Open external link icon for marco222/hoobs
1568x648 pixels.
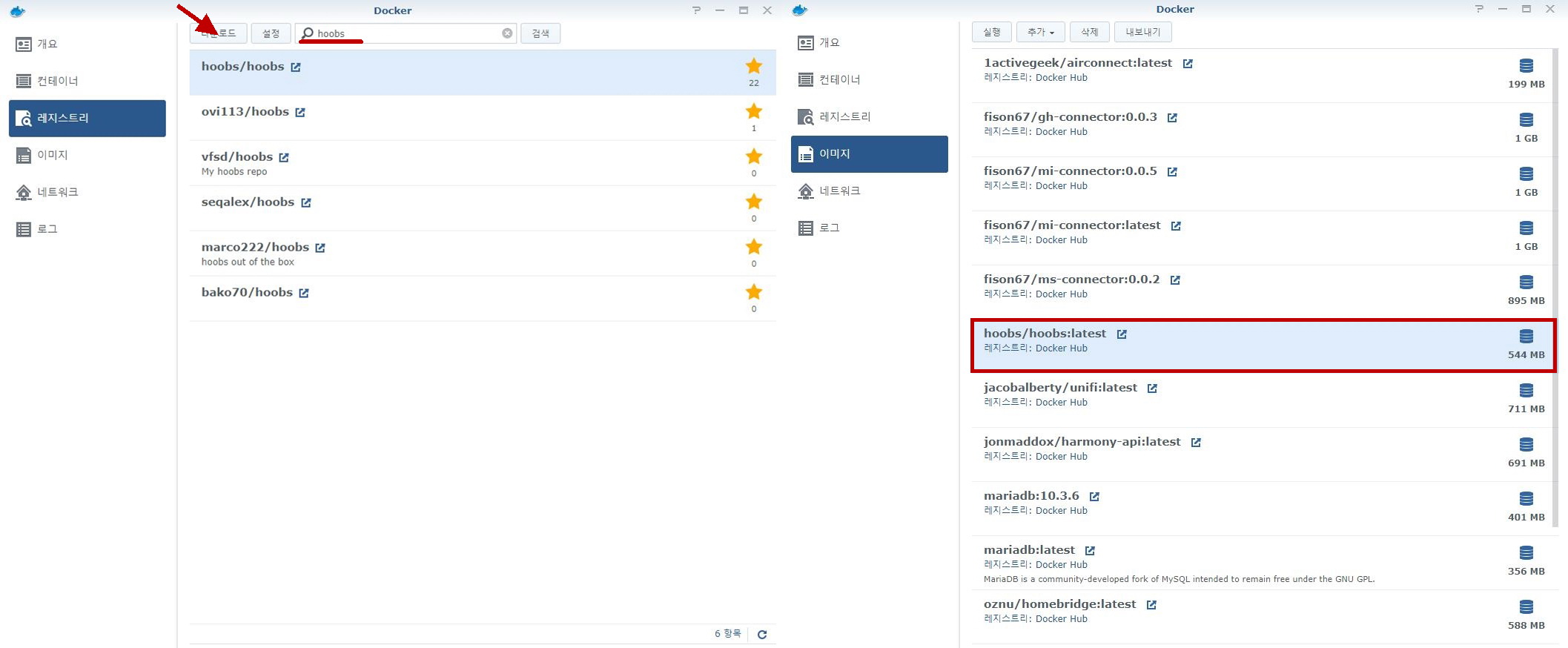pos(320,248)
